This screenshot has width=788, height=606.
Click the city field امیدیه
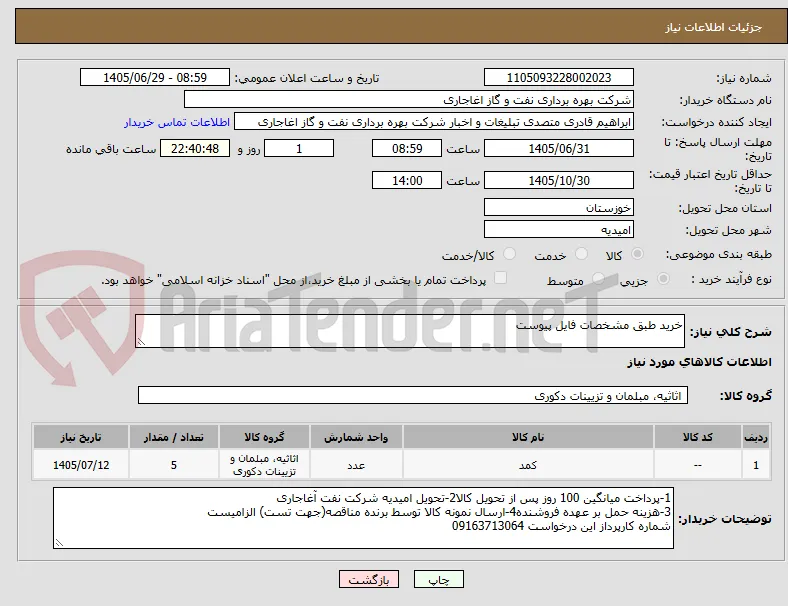[x=558, y=230]
